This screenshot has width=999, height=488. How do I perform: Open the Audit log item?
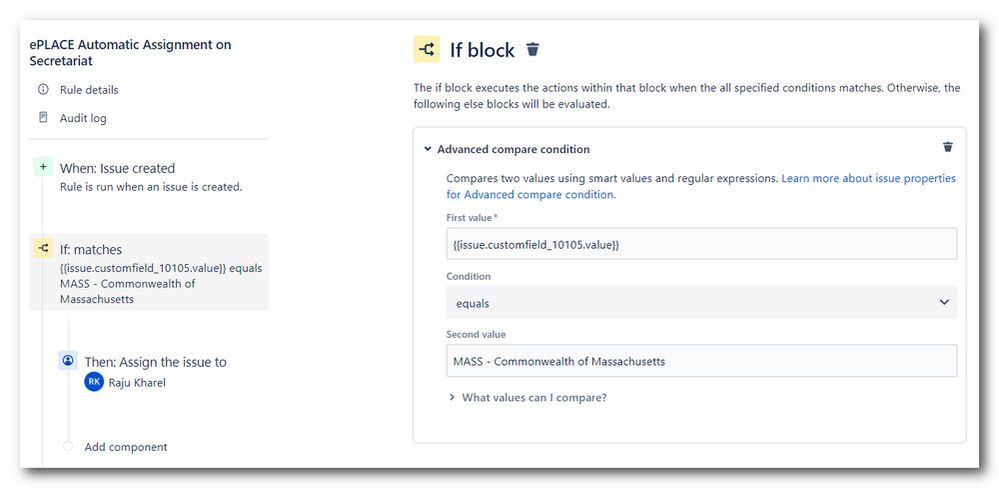[83, 118]
